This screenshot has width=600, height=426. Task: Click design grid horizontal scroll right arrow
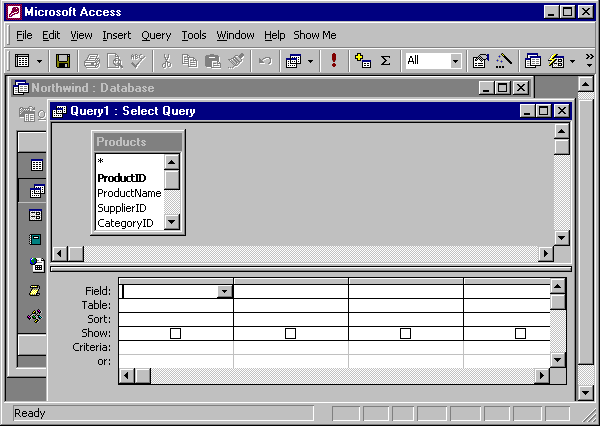(x=542, y=376)
